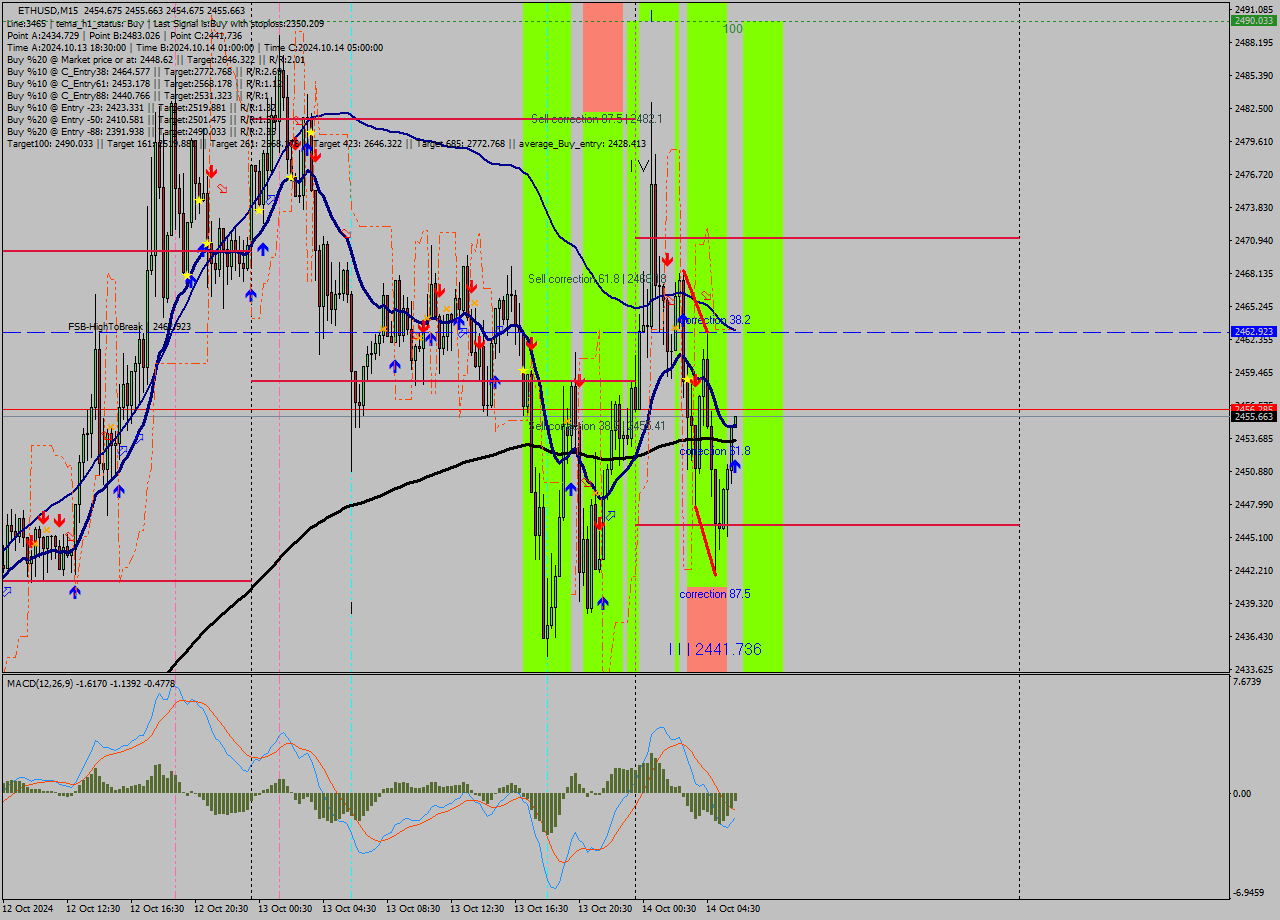Click the 2459.465 price axis value
Screen dimensions: 1280x920
click(1256, 373)
